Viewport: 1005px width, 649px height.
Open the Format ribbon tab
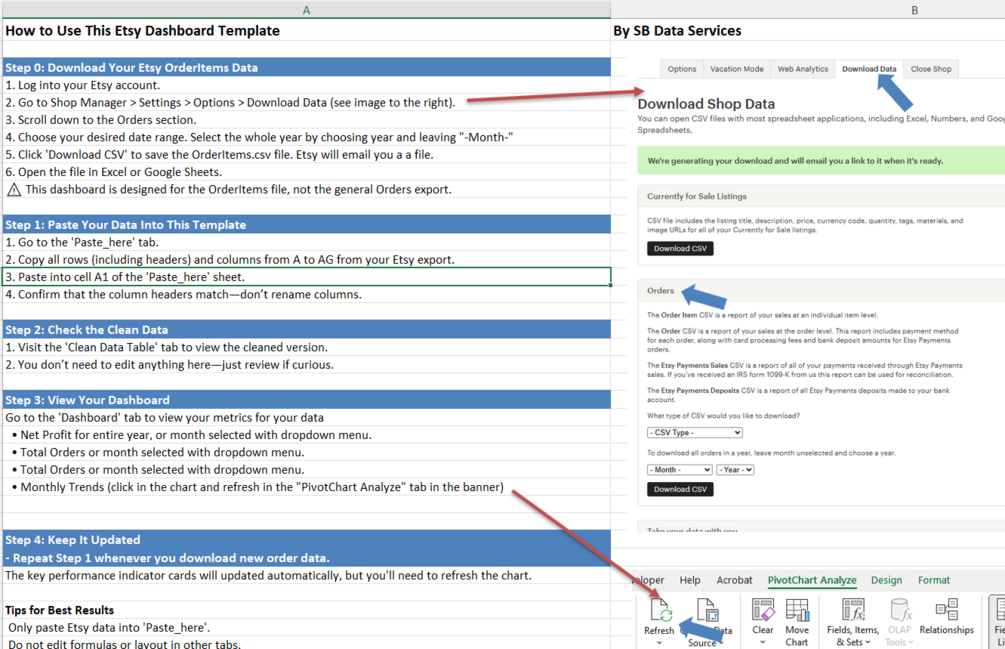933,580
